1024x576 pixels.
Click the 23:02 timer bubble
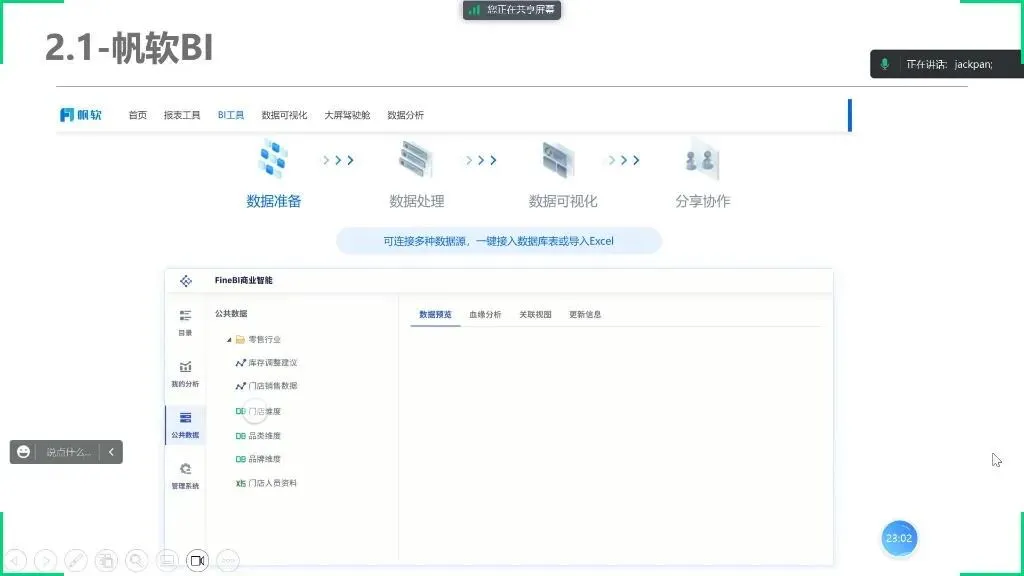click(x=899, y=538)
